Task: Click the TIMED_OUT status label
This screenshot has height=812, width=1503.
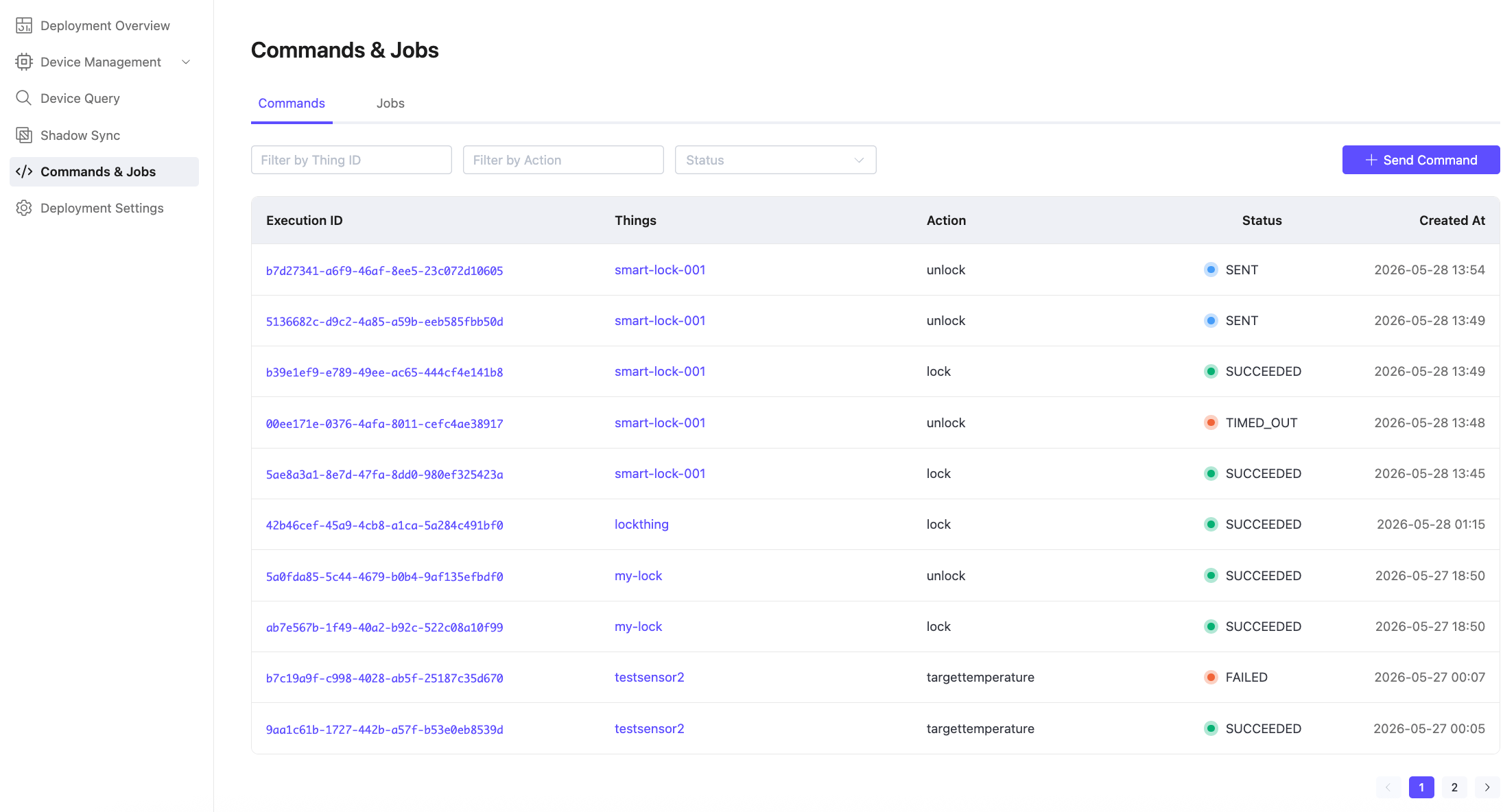Action: click(1262, 422)
